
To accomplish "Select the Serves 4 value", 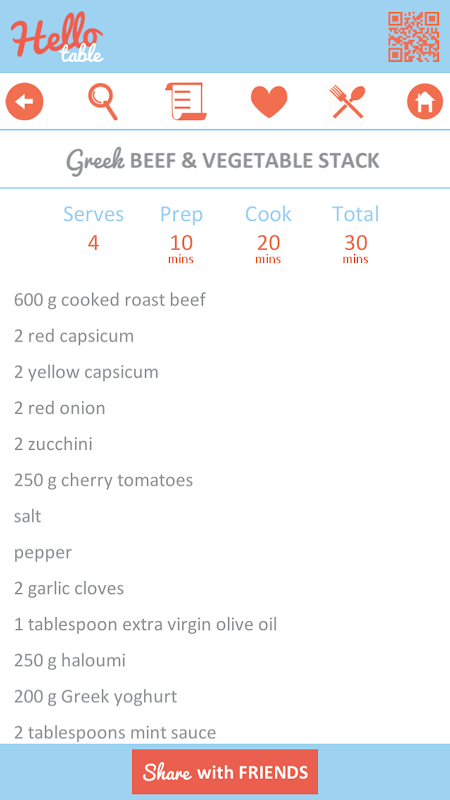I will click(93, 243).
